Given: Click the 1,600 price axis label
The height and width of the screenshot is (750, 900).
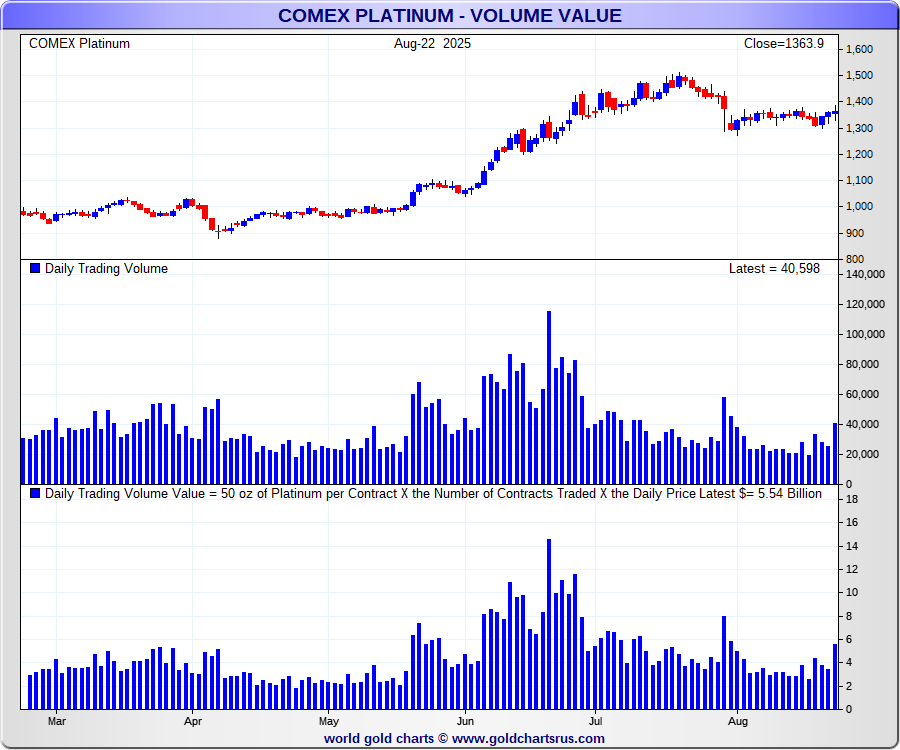Looking at the screenshot, I should coord(860,50).
